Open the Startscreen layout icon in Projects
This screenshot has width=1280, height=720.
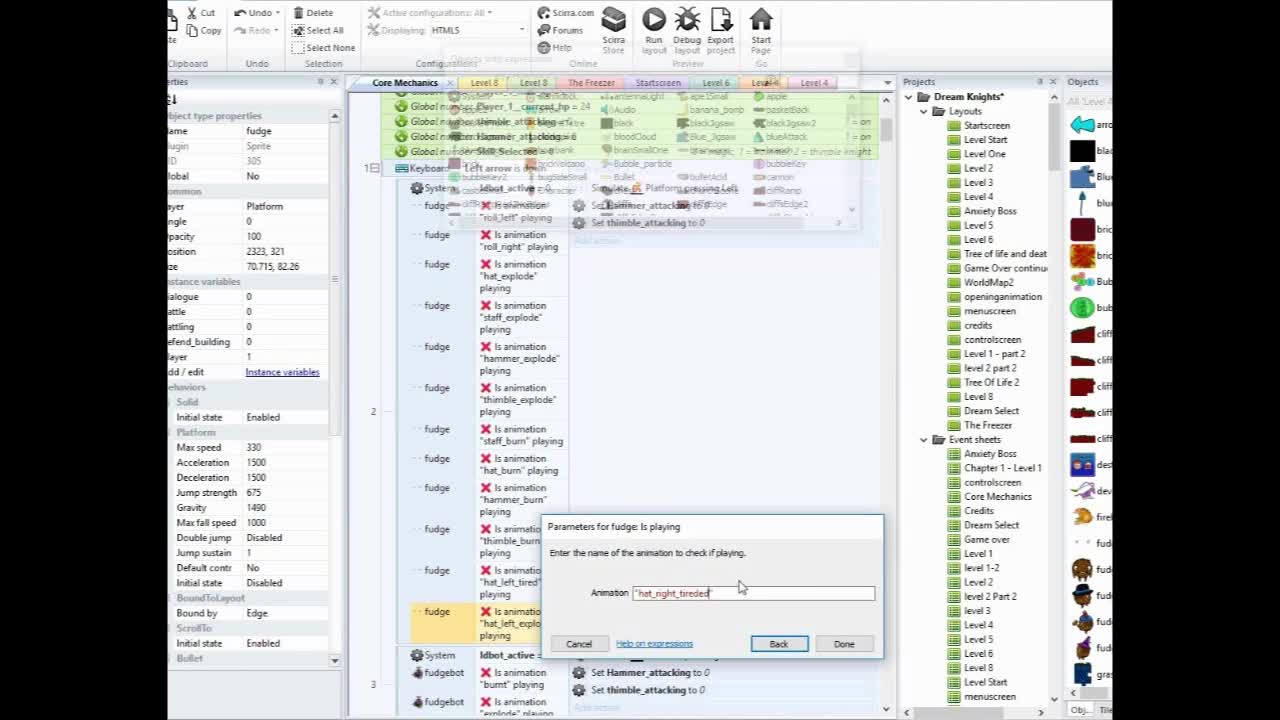953,125
